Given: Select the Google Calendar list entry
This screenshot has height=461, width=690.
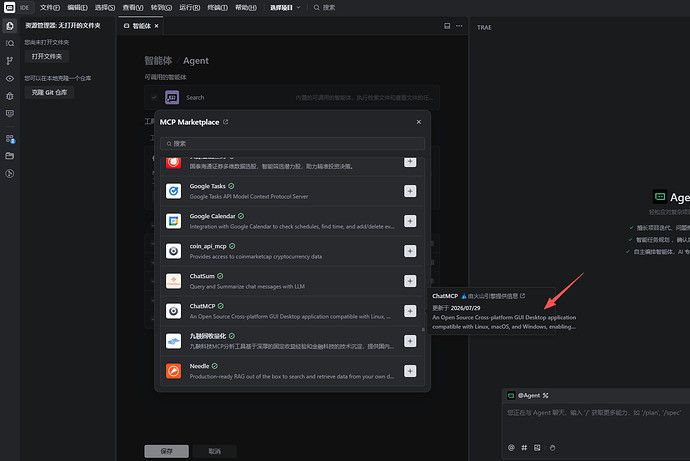Looking at the screenshot, I should [x=291, y=221].
